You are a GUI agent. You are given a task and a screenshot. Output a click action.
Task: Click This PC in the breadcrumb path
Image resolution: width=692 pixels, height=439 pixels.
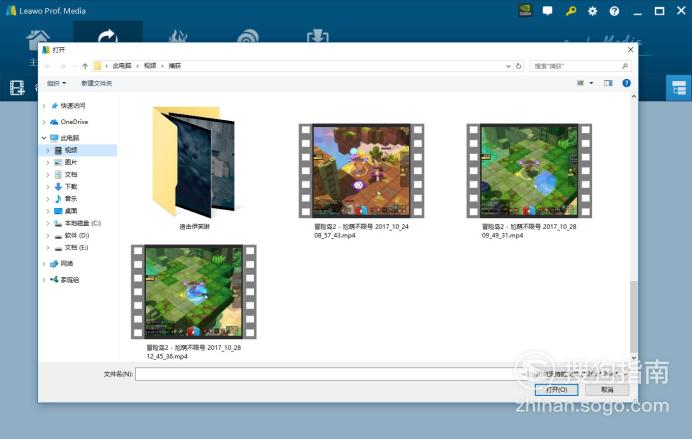click(x=122, y=66)
